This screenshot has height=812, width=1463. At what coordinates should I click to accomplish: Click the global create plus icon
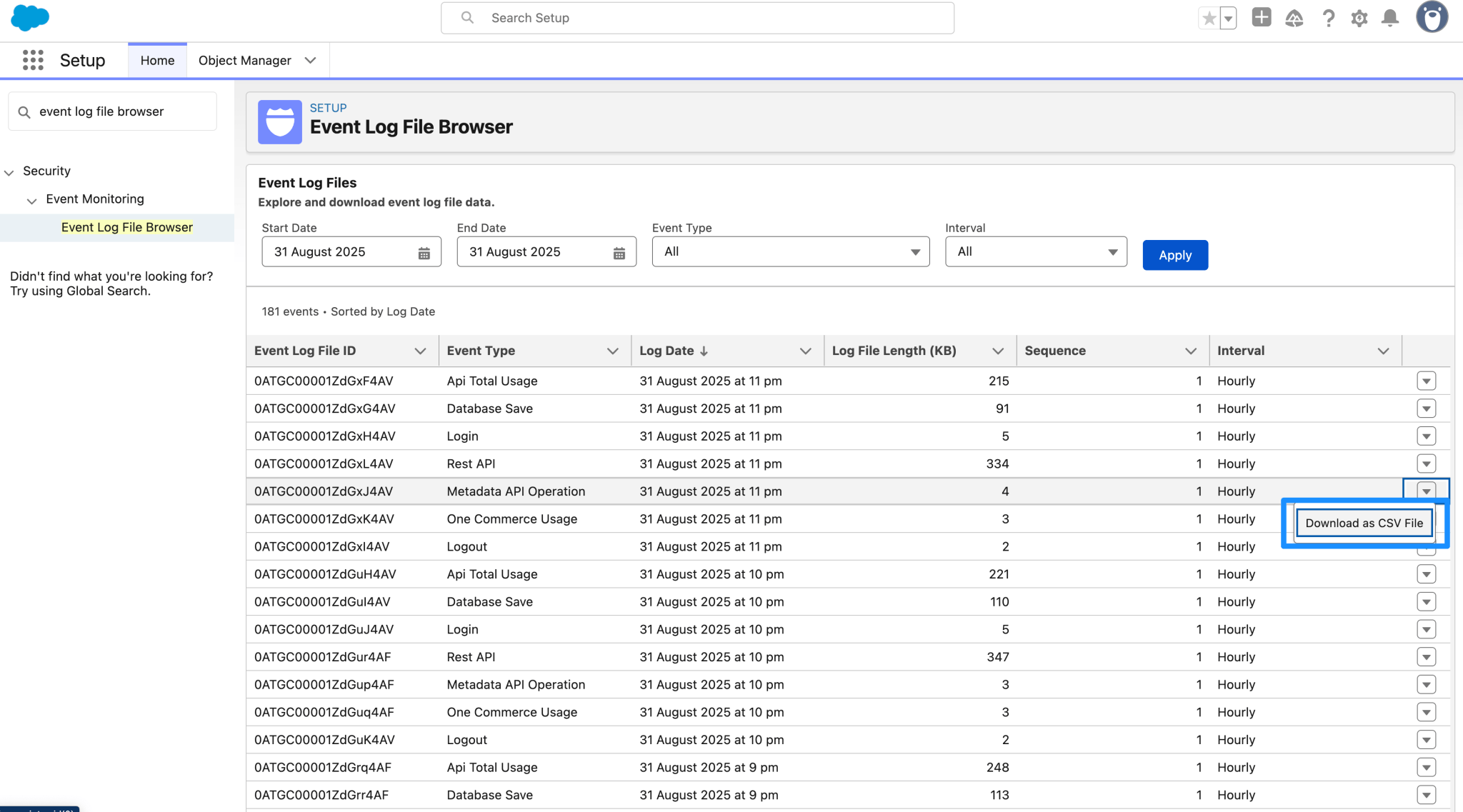[x=1261, y=18]
